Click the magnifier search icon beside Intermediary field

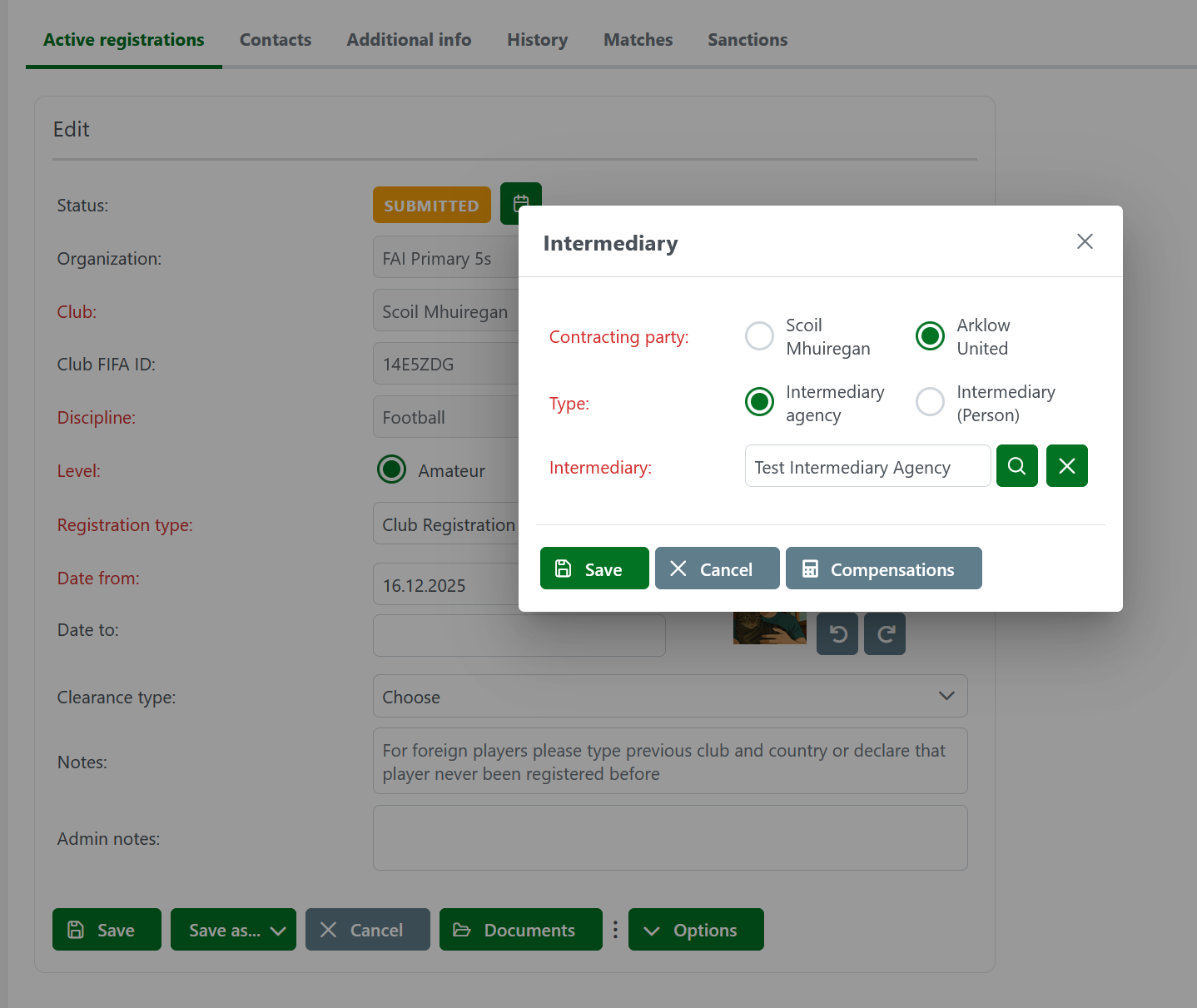click(1016, 466)
